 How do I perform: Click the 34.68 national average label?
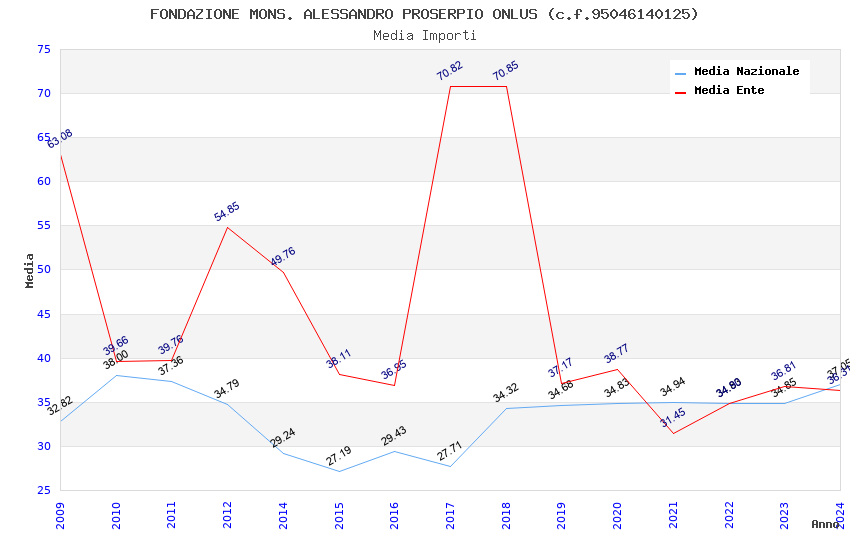click(561, 390)
